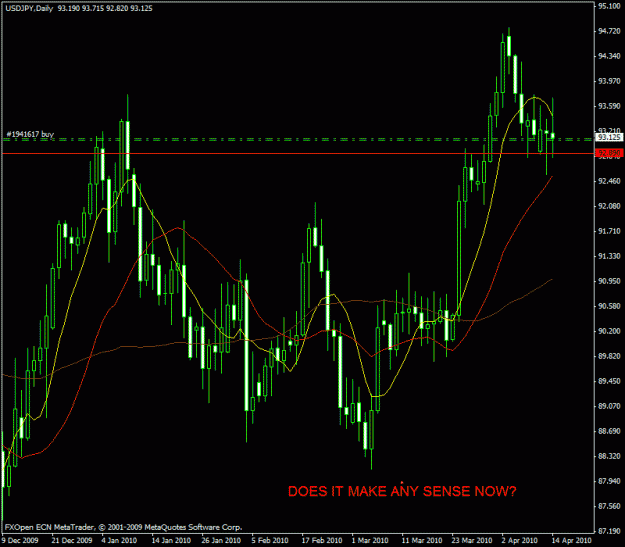625x547 pixels.
Task: Click the 87.940 price scale label
Action: click(609, 481)
